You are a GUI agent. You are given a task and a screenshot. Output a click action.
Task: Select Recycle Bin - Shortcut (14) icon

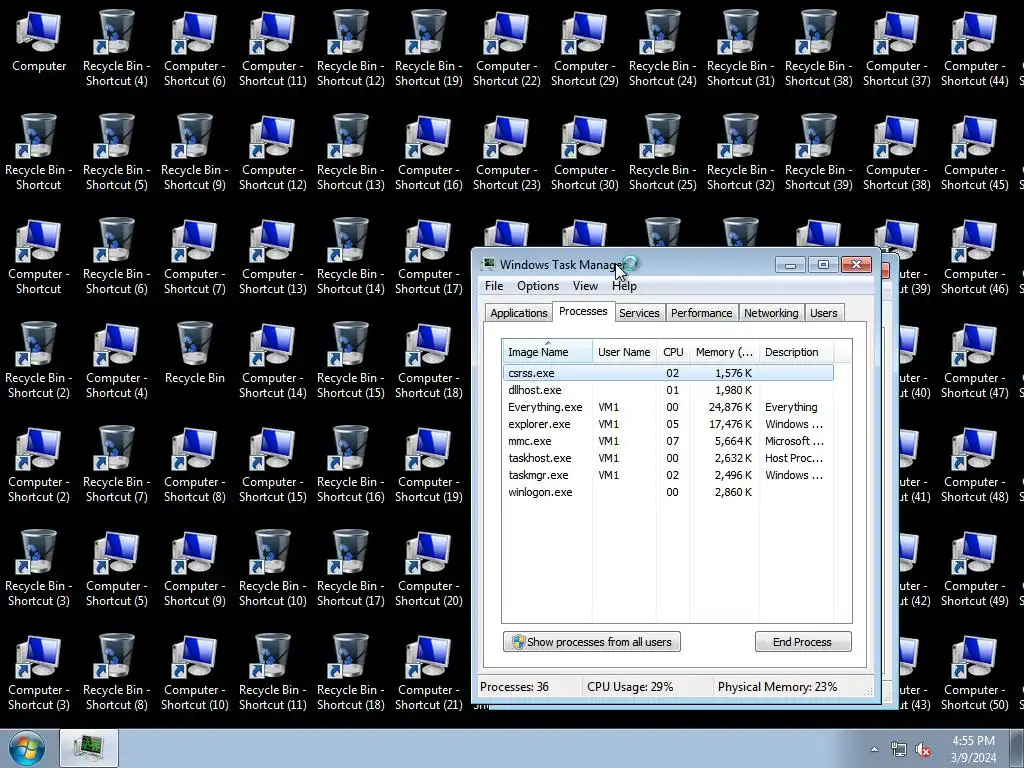[351, 255]
